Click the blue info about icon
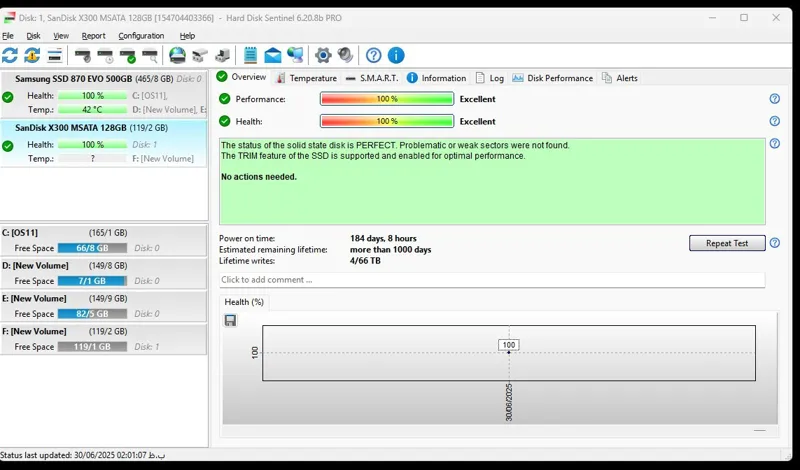Viewport: 800px width, 470px height. [x=396, y=55]
